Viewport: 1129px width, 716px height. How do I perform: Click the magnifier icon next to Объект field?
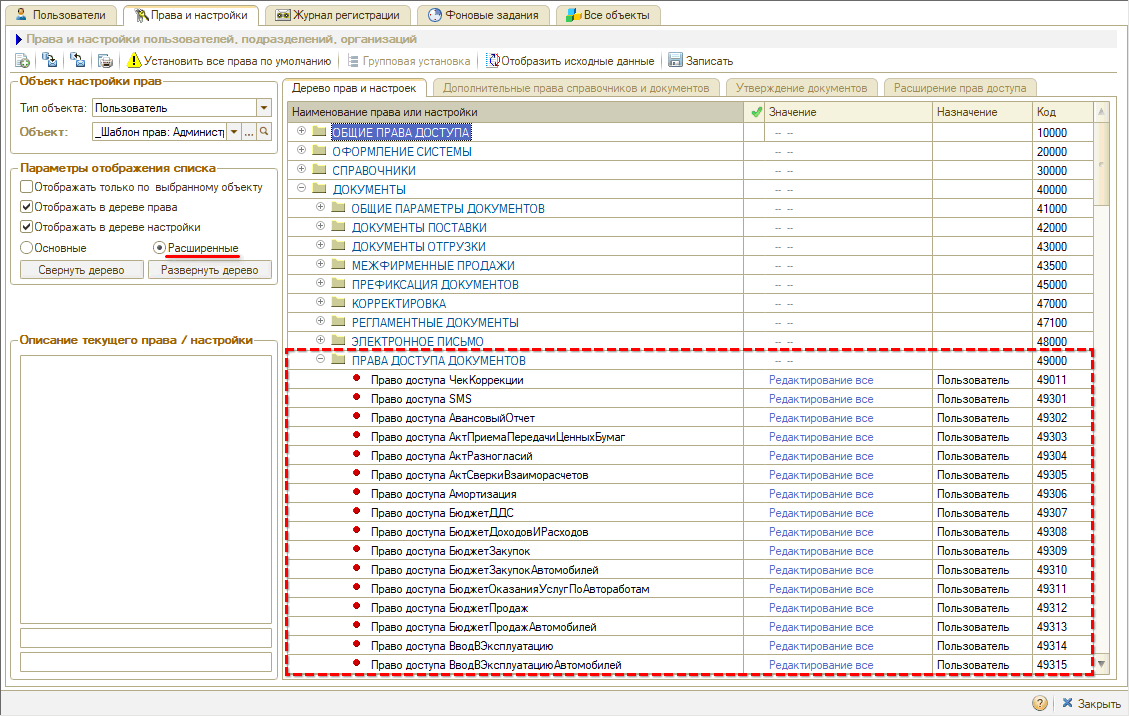click(265, 132)
